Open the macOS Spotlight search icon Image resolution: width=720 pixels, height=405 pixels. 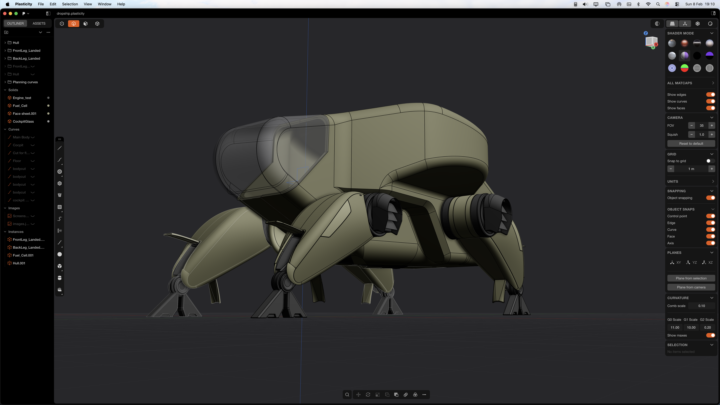658,4
